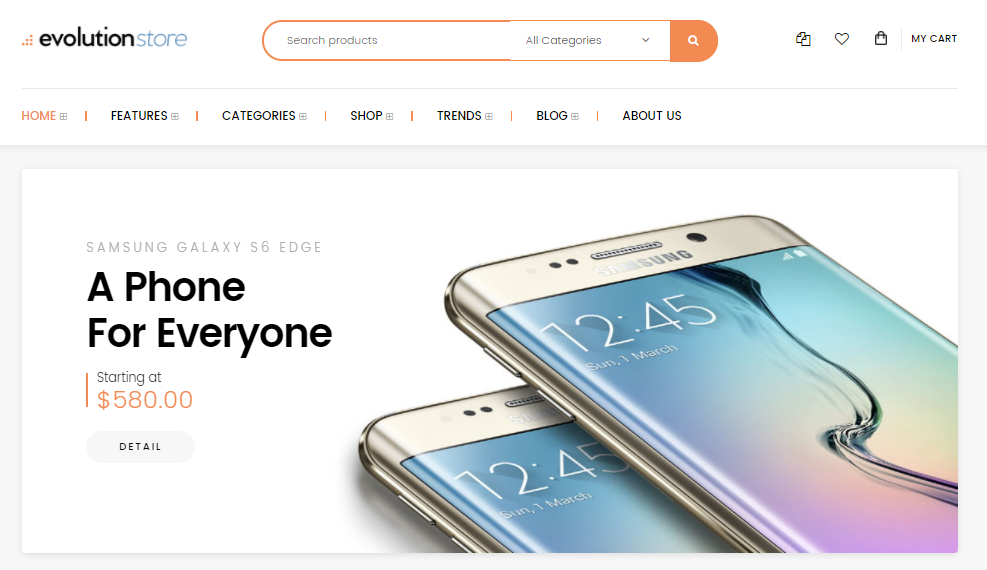Click the DETAIL button
The height and width of the screenshot is (570, 987).
140,447
